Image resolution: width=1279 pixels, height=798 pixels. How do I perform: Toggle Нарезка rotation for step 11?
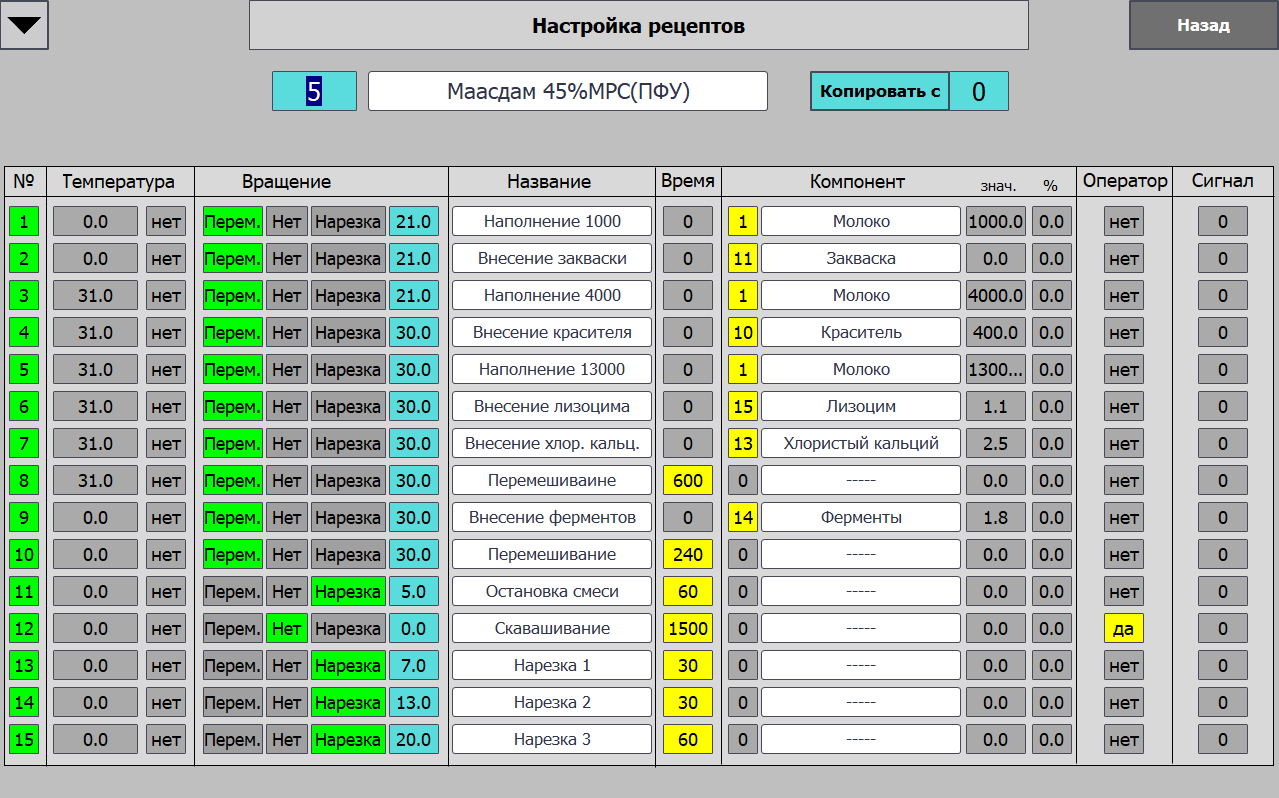pyautogui.click(x=347, y=592)
